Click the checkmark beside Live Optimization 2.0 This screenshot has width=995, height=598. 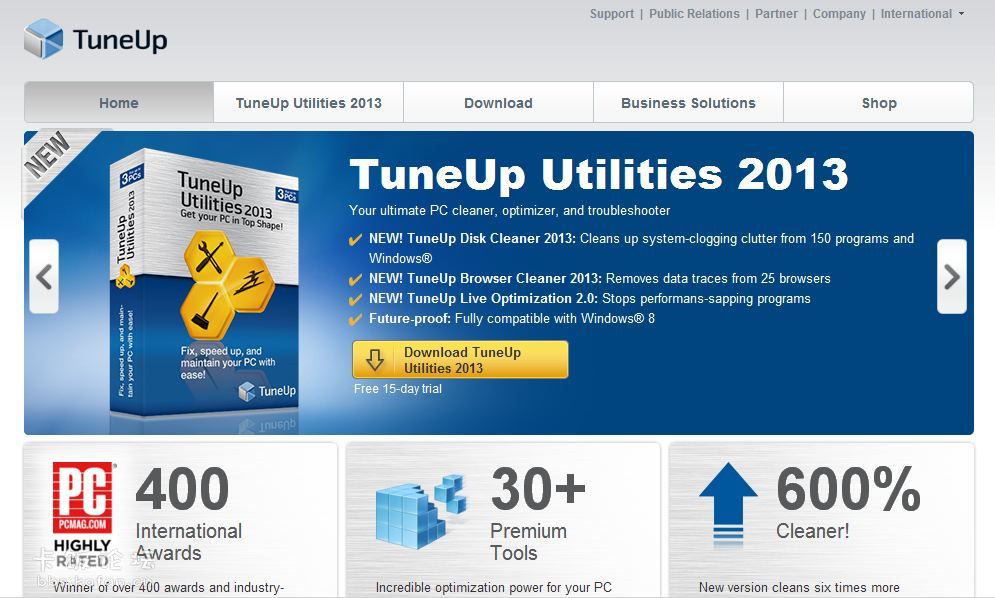(355, 299)
